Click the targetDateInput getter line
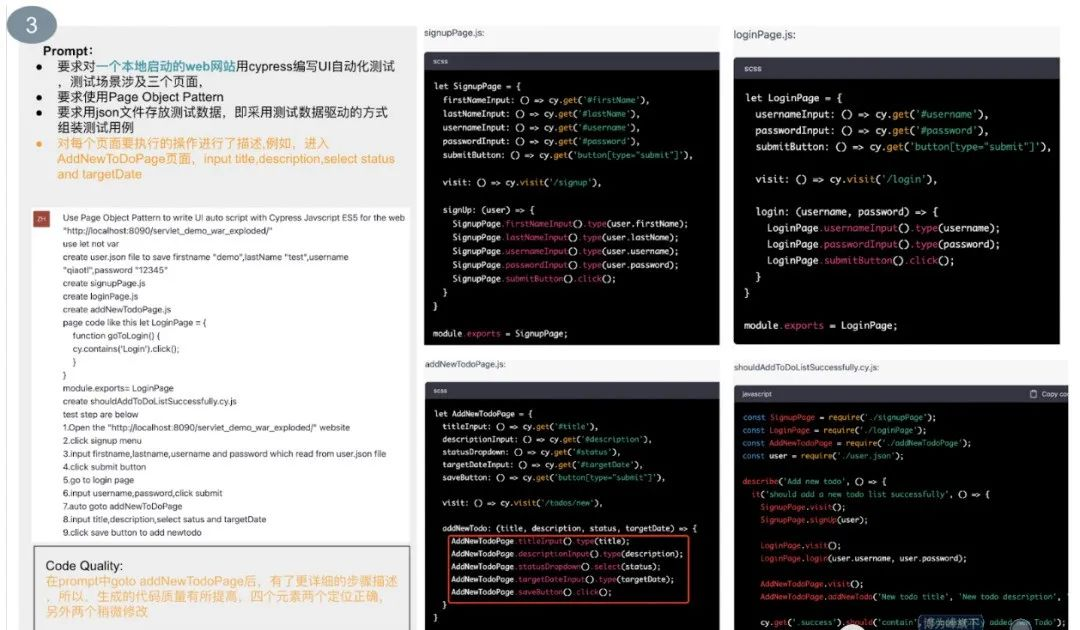 pyautogui.click(x=542, y=465)
